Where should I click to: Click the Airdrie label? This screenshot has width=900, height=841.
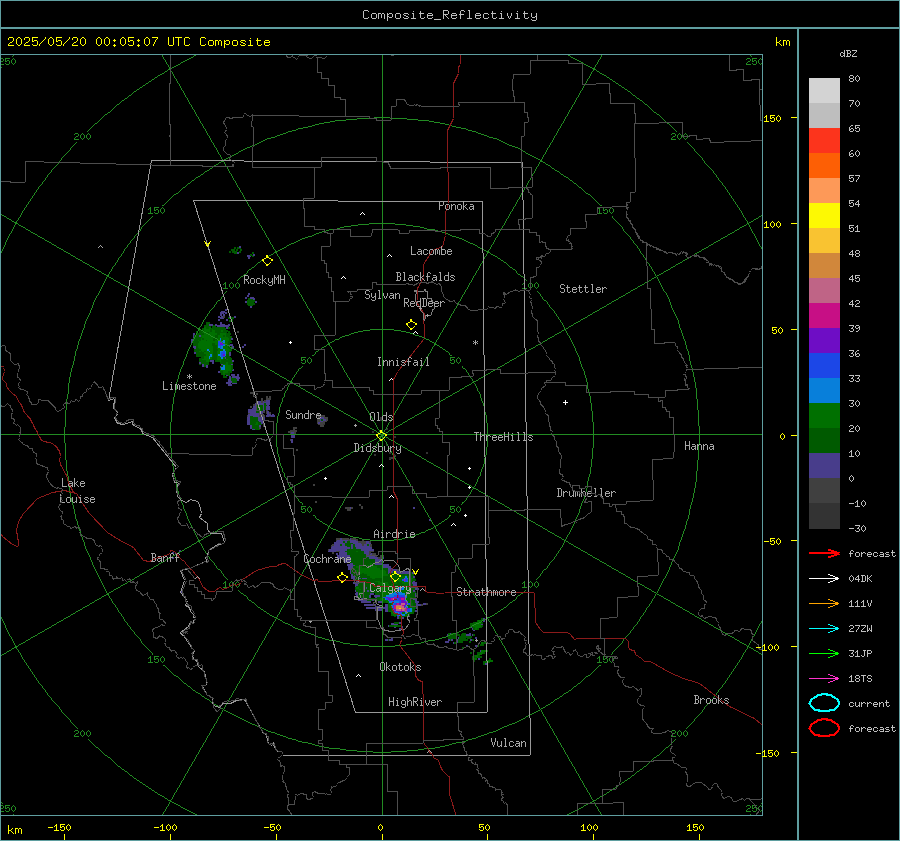tap(394, 534)
